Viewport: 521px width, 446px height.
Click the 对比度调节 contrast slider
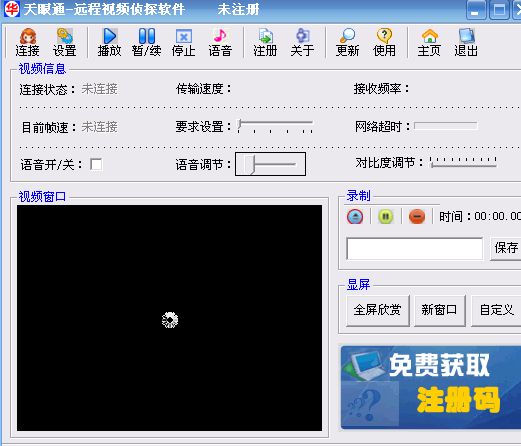point(463,162)
